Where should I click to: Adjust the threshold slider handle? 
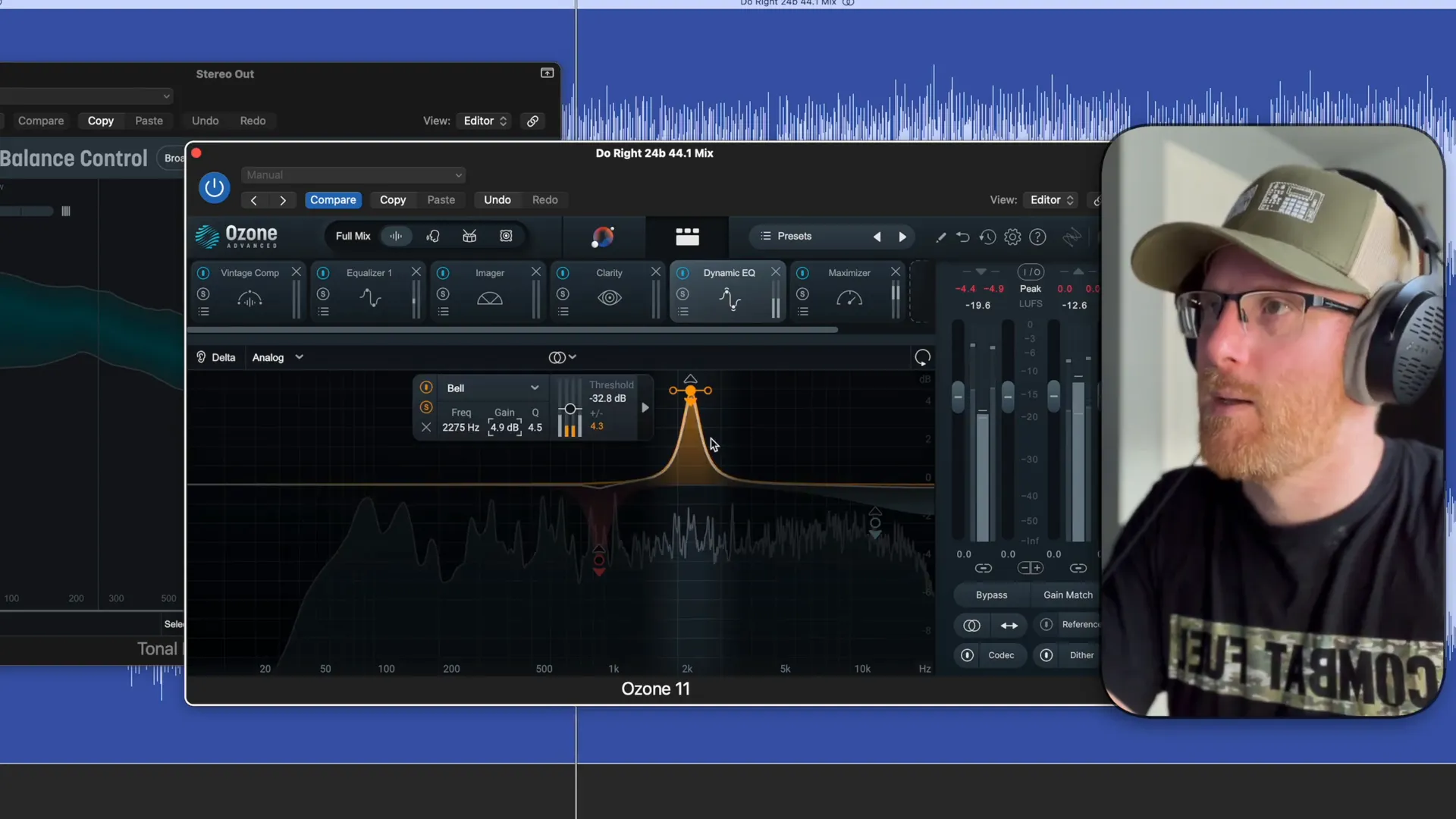(570, 409)
